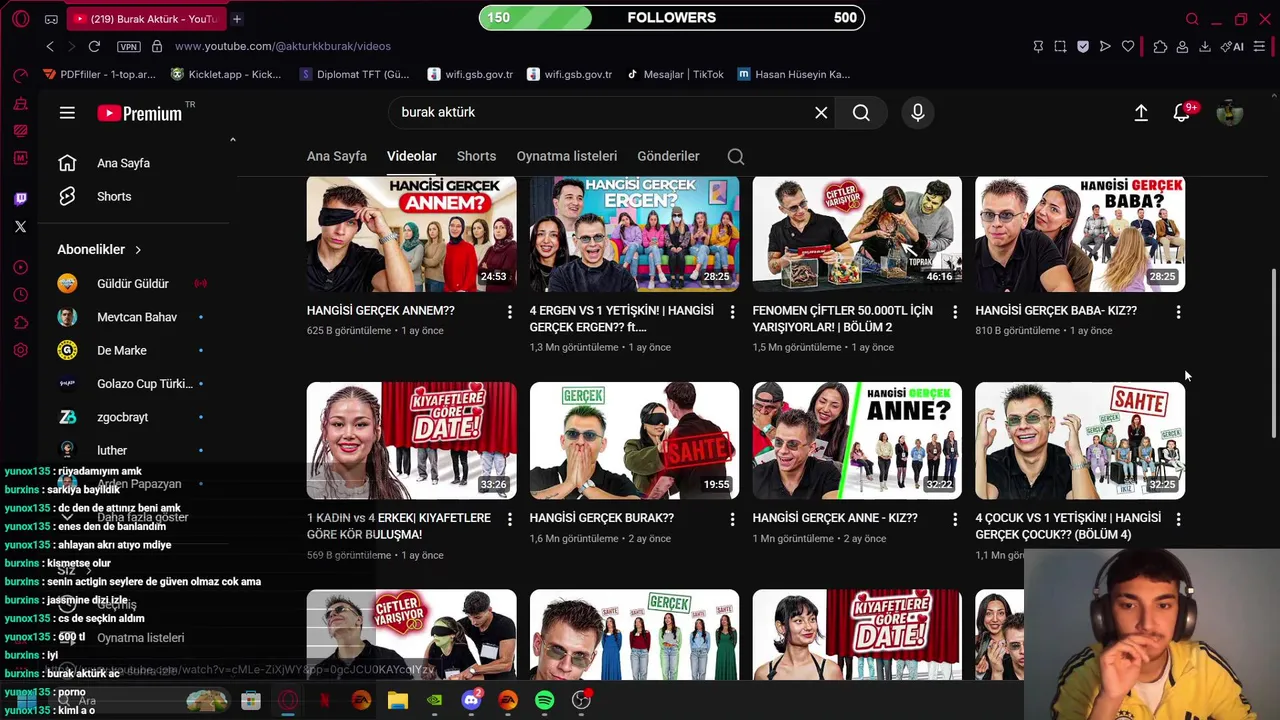The height and width of the screenshot is (720, 1280).
Task: Open options for FENOMEN ÇİFTLER 50.000TL video
Action: pyautogui.click(x=955, y=312)
